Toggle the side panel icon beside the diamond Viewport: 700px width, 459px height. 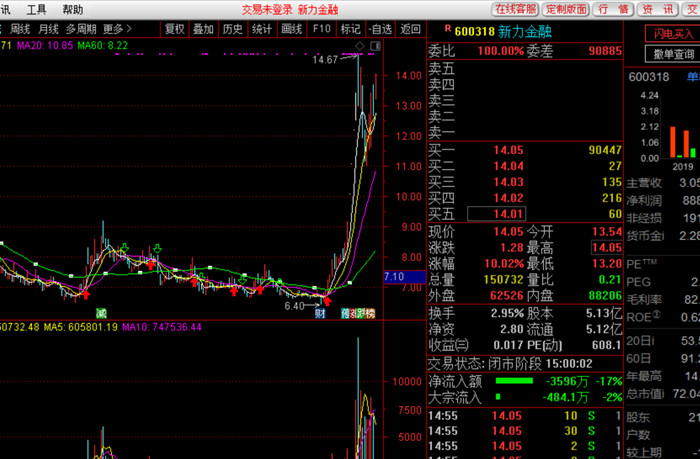(375, 46)
